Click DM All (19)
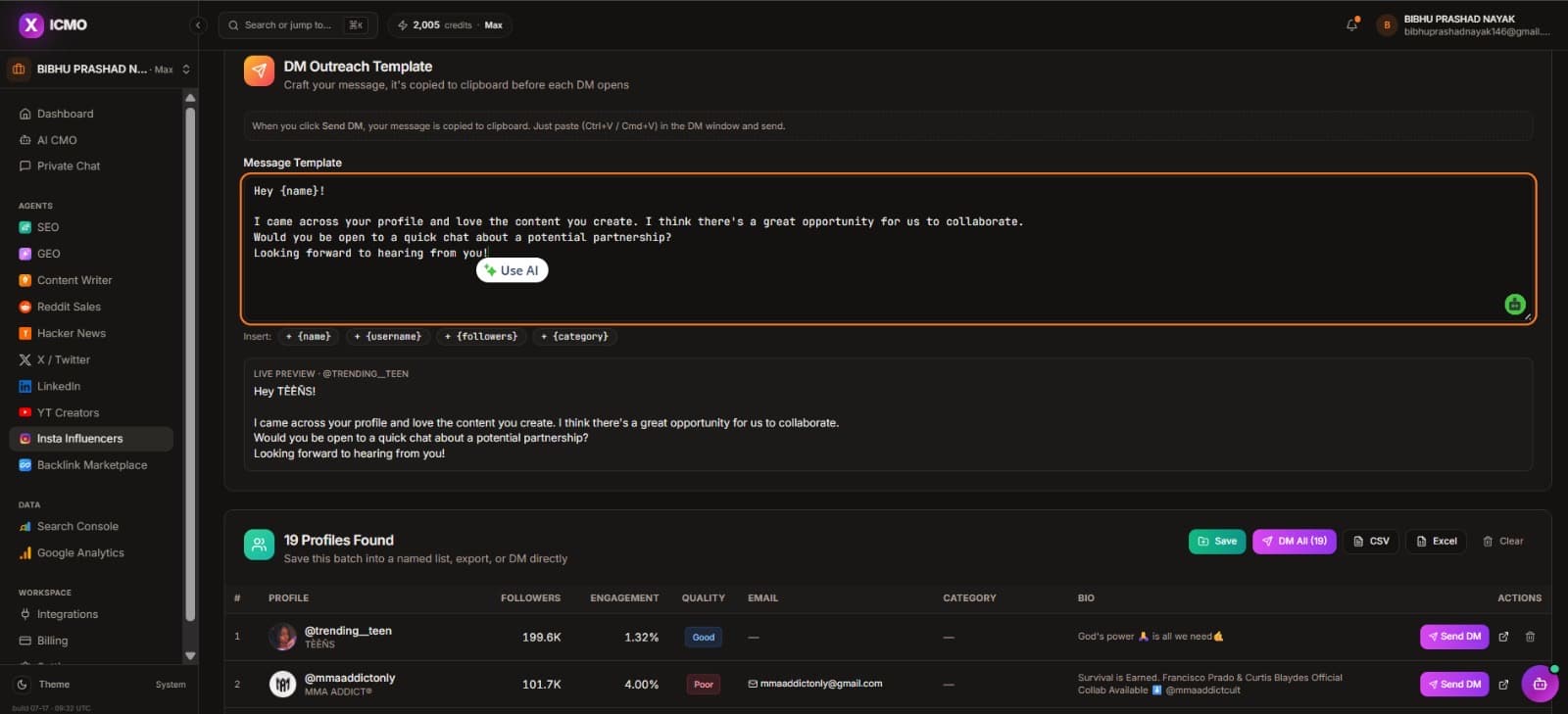Viewport: 1568px width, 714px height. (x=1295, y=542)
